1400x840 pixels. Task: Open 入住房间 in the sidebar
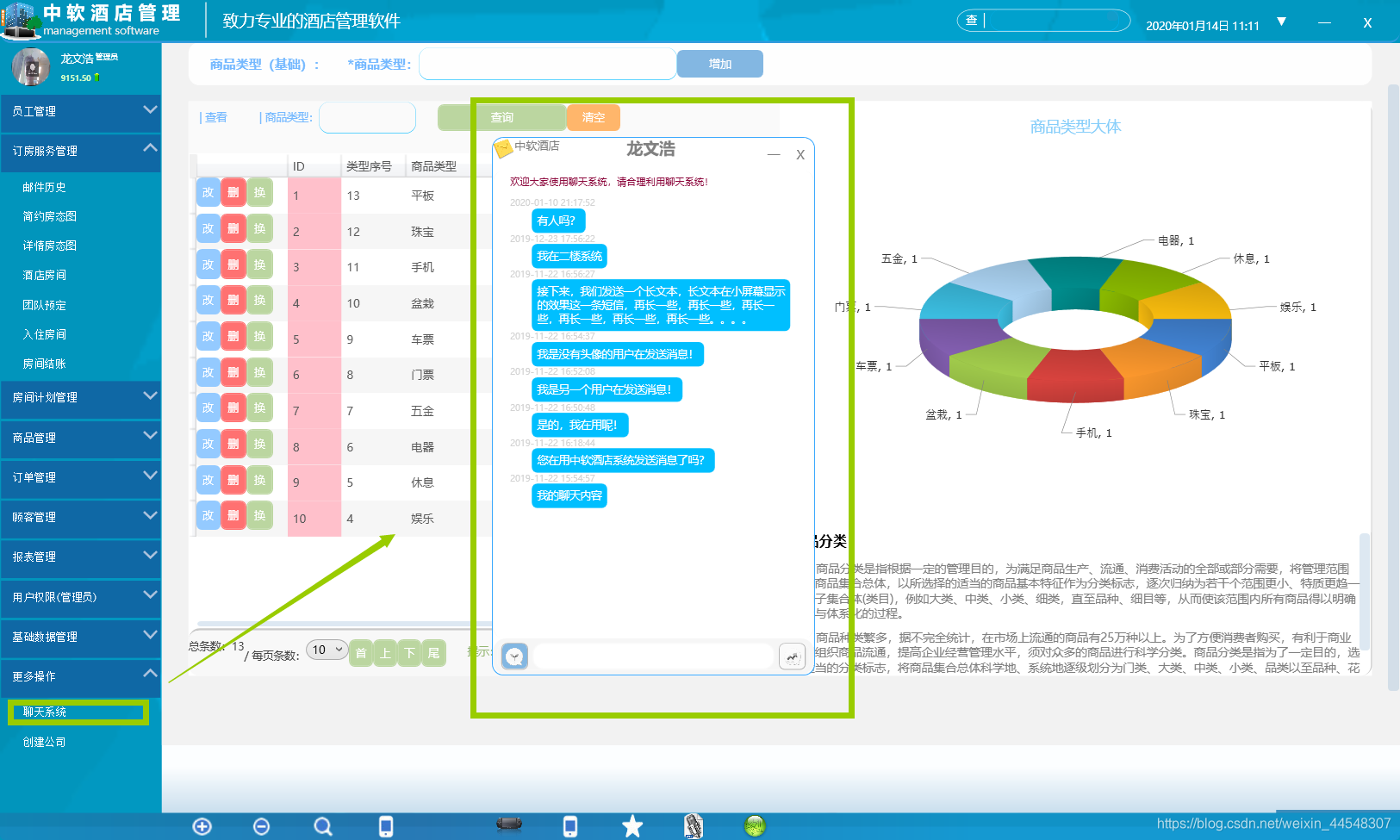[x=45, y=334]
